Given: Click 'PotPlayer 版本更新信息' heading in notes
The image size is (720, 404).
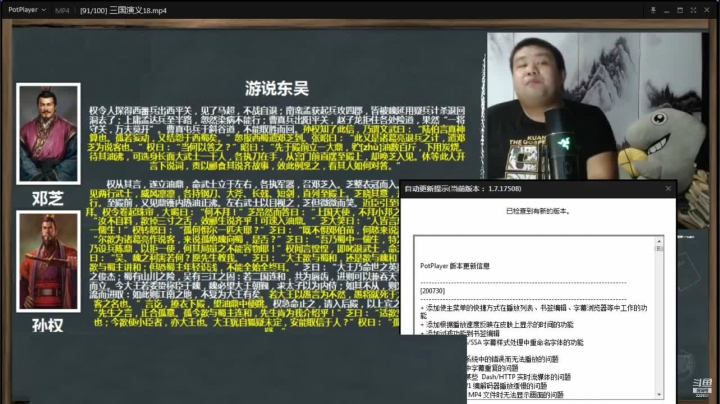Looking at the screenshot, I should (x=455, y=266).
